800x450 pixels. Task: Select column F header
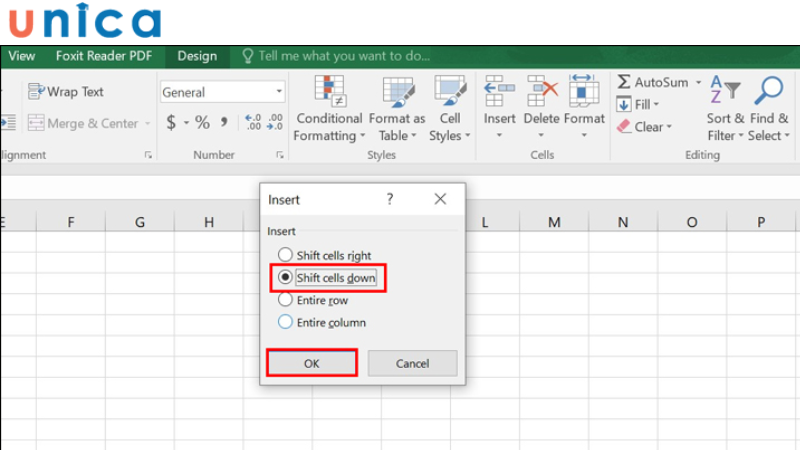pos(71,222)
